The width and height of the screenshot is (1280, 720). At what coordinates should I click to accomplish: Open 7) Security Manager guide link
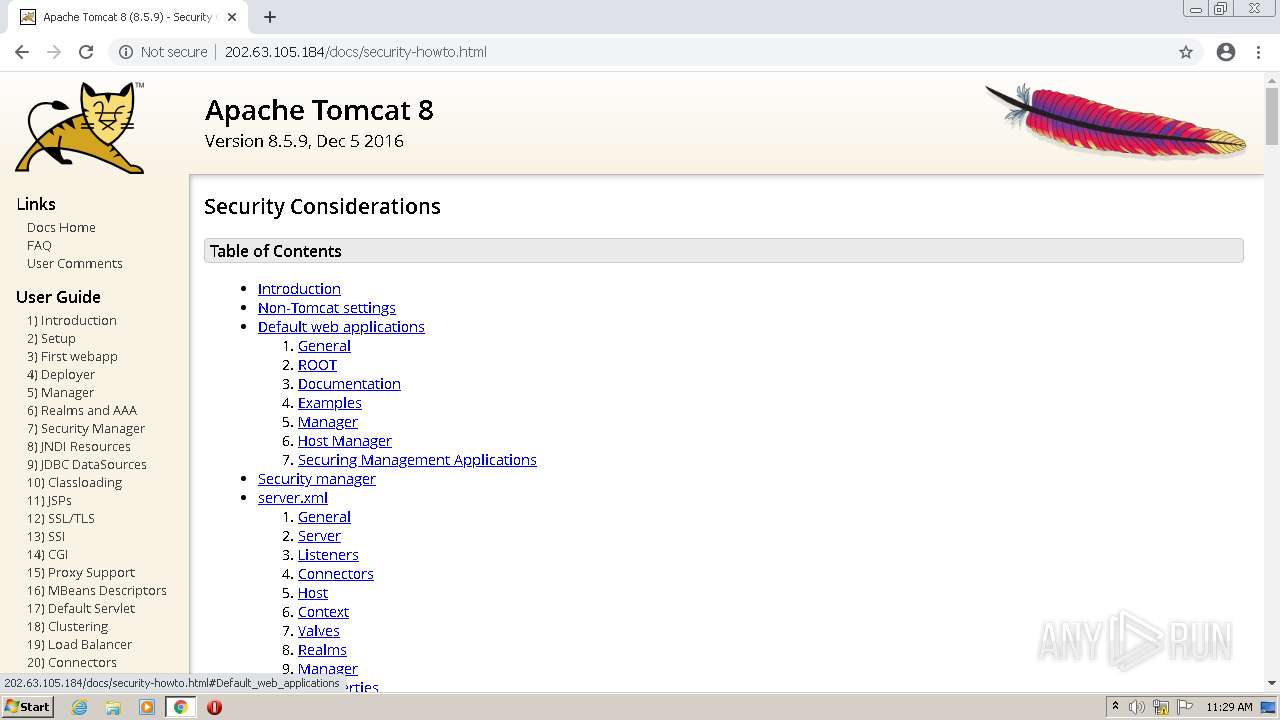[86, 428]
